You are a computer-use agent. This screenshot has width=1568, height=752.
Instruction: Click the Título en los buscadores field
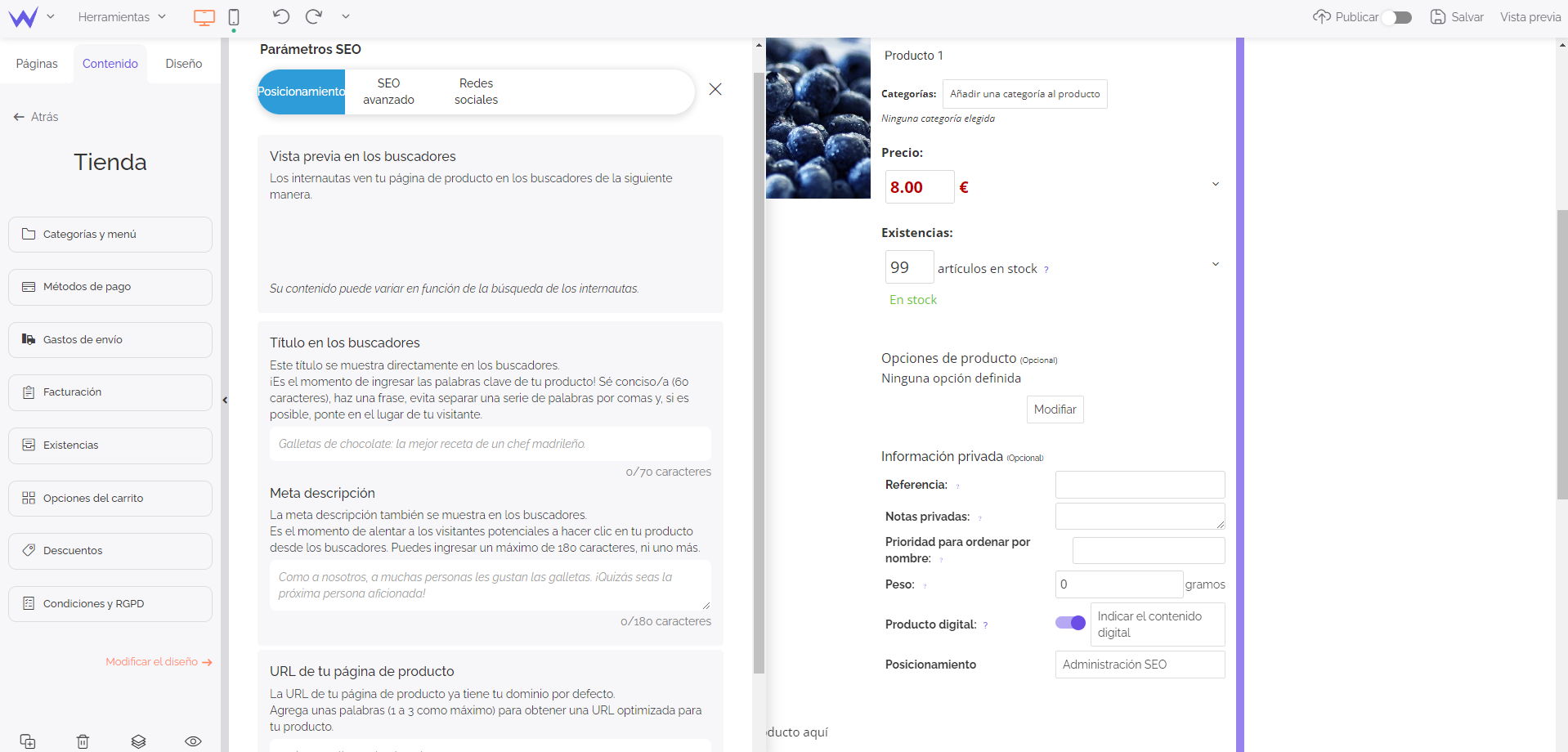pyautogui.click(x=491, y=444)
